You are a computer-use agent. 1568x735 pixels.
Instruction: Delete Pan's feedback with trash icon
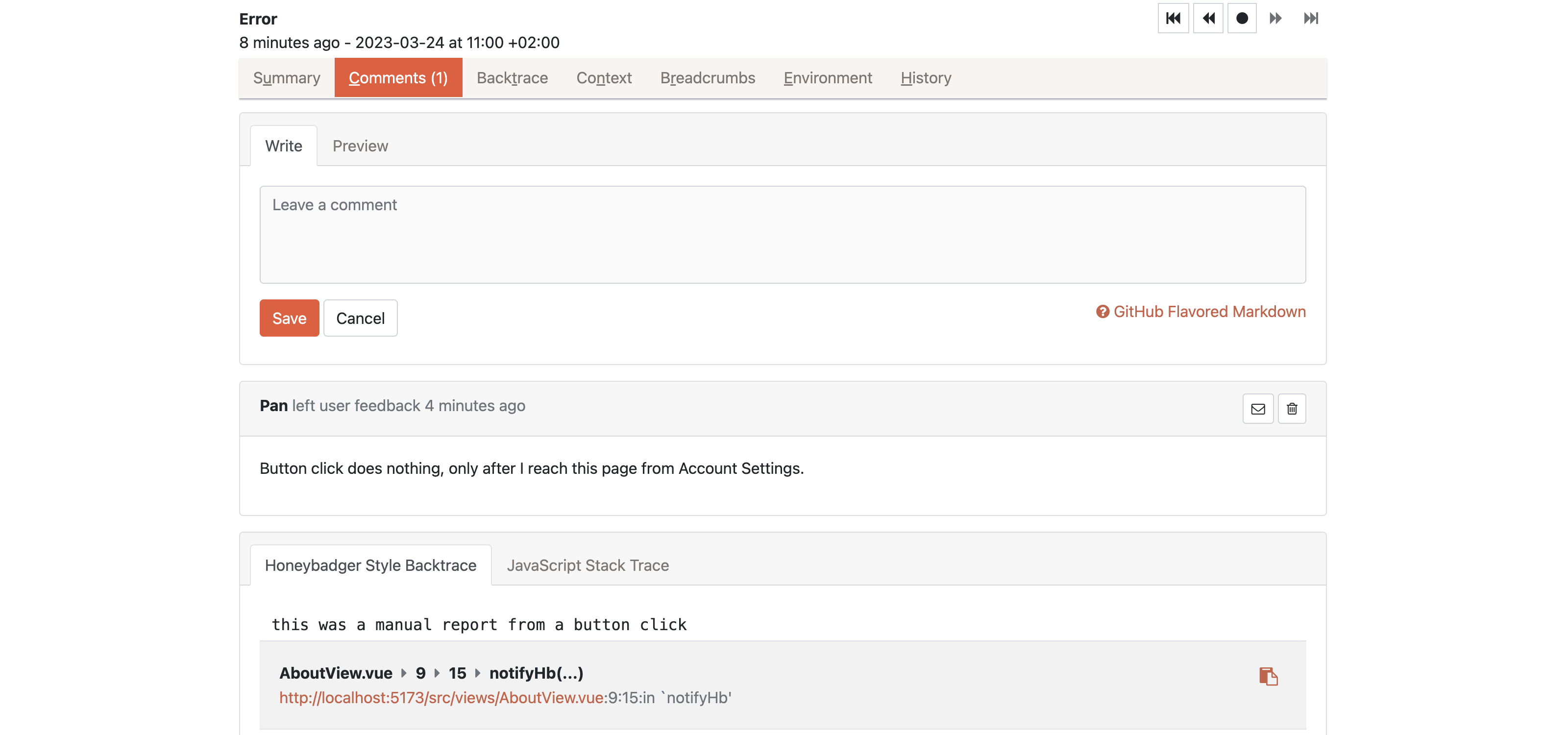1292,409
